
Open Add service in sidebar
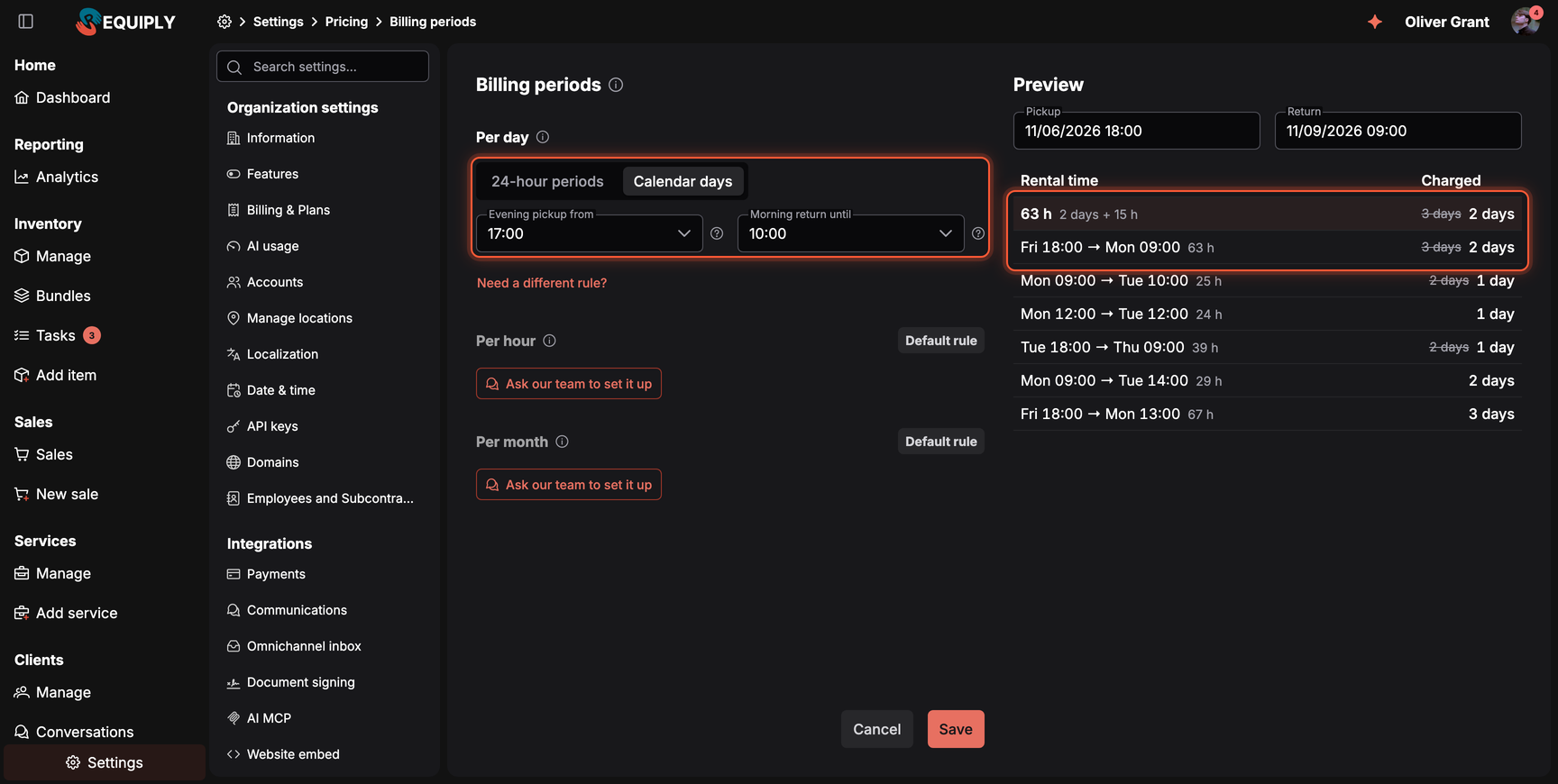click(x=66, y=613)
